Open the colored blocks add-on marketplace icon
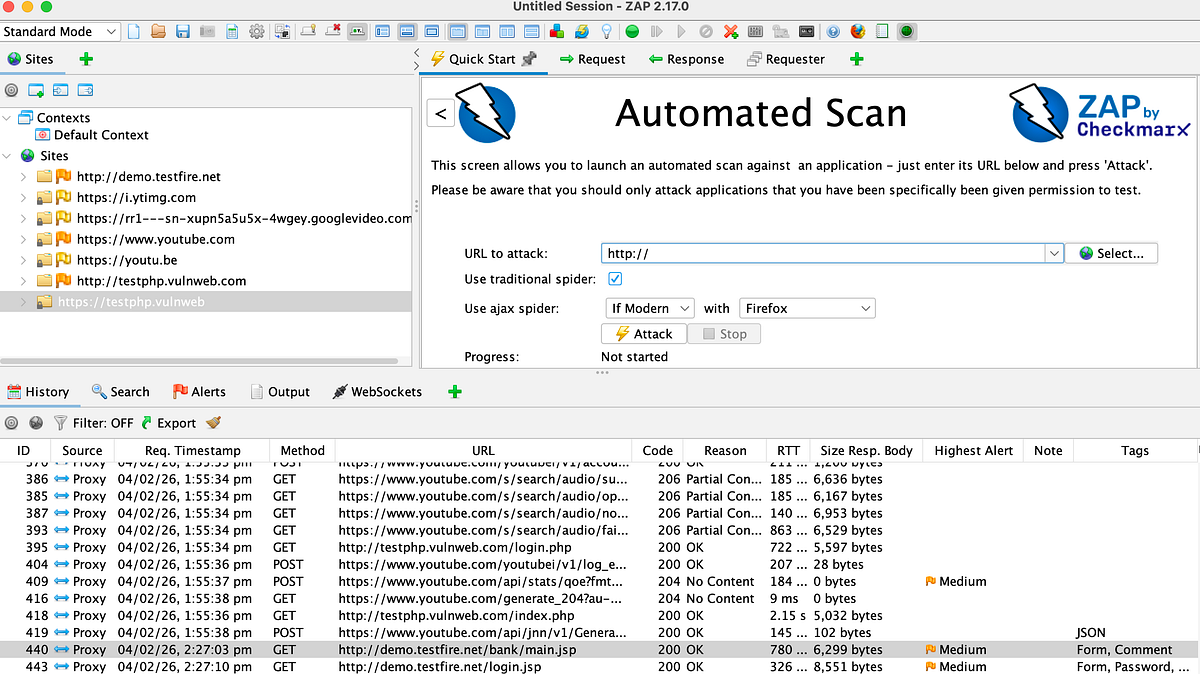This screenshot has width=1200, height=674. coord(557,32)
